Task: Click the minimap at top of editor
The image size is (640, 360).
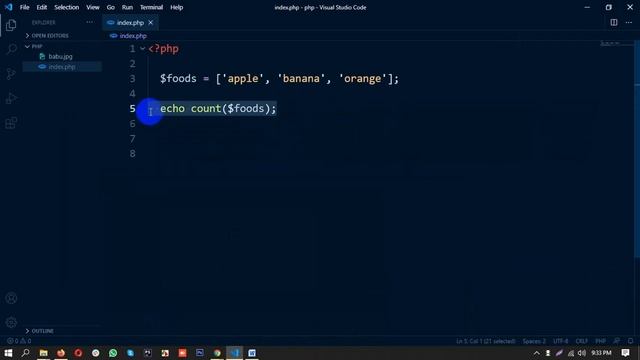Action: (611, 43)
